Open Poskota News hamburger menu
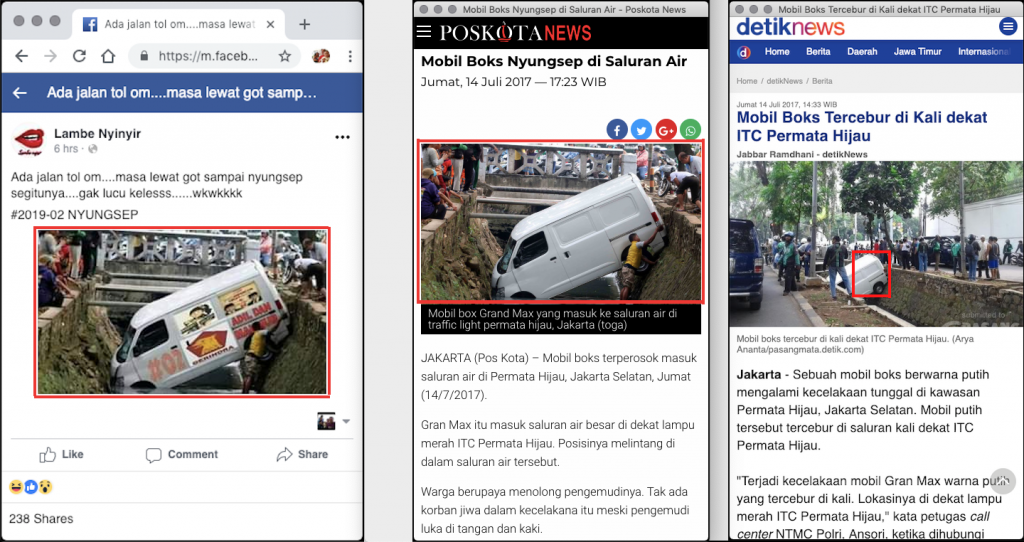Screen dimensions: 1024x542 [424, 32]
